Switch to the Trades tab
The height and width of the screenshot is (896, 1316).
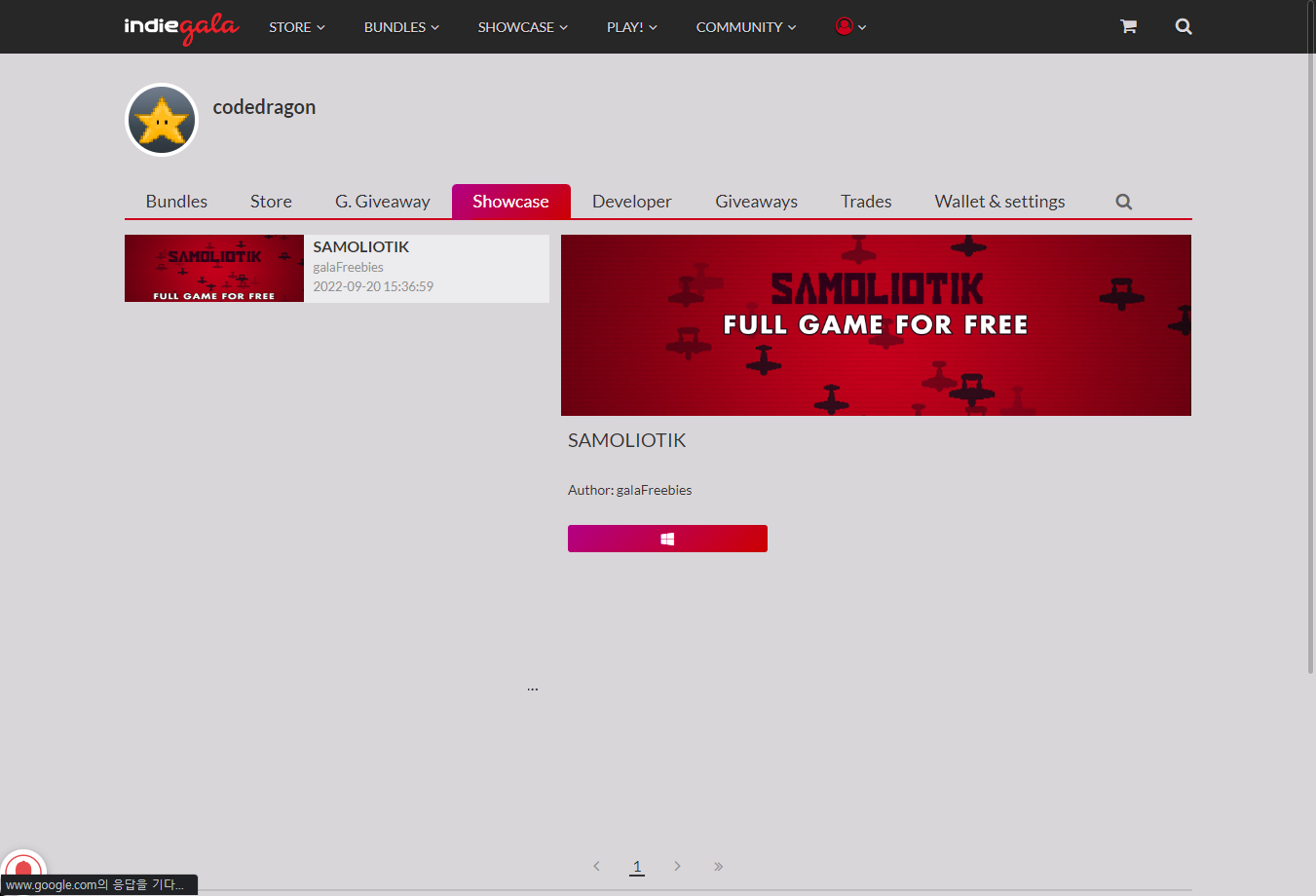866,202
